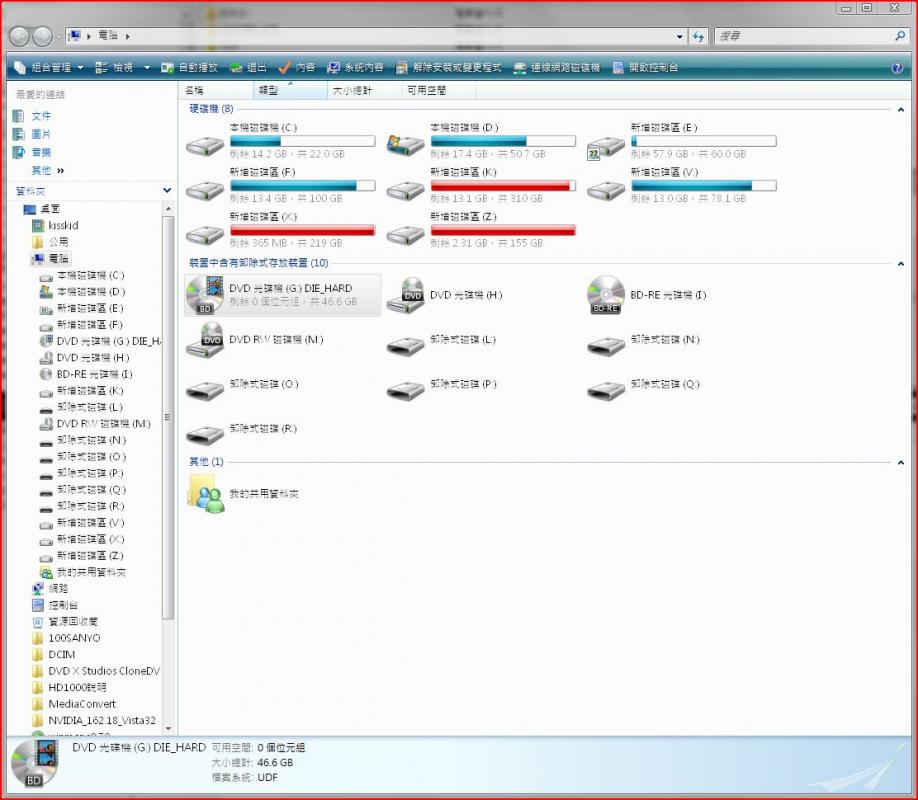Select DVD RW drive (M:) icon
Screen dimensions: 918x800
pyautogui.click(x=205, y=340)
